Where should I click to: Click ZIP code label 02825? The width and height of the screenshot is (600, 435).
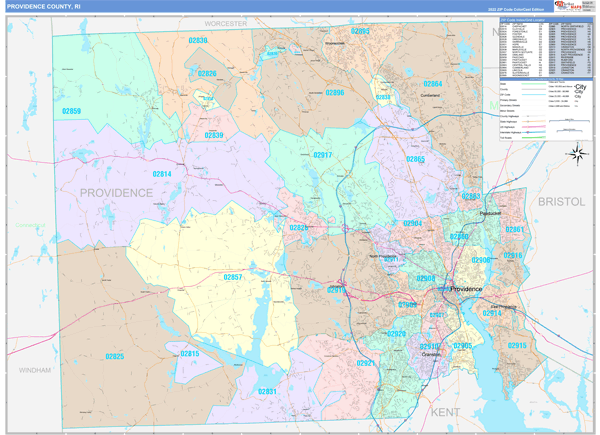[x=114, y=356]
